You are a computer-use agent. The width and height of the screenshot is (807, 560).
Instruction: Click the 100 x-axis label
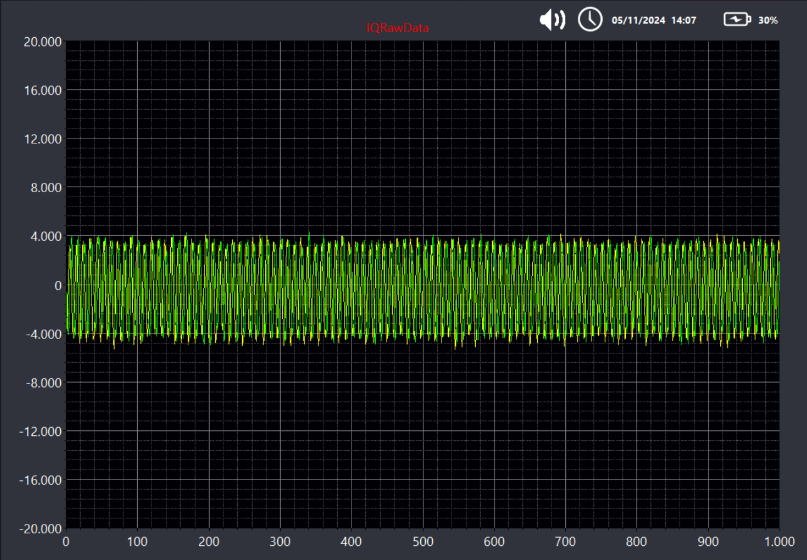137,541
